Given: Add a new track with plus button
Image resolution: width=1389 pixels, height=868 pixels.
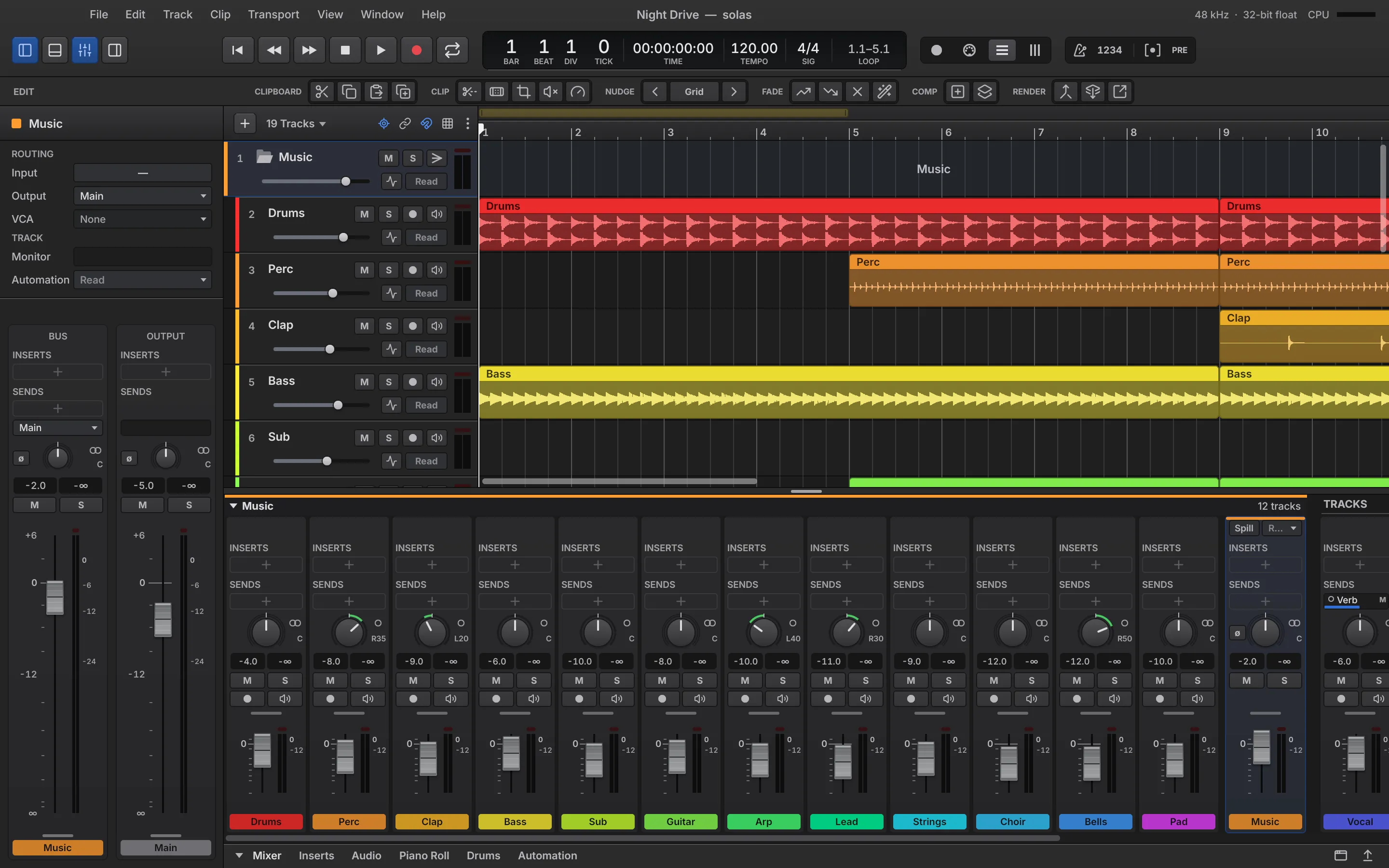Looking at the screenshot, I should [245, 123].
